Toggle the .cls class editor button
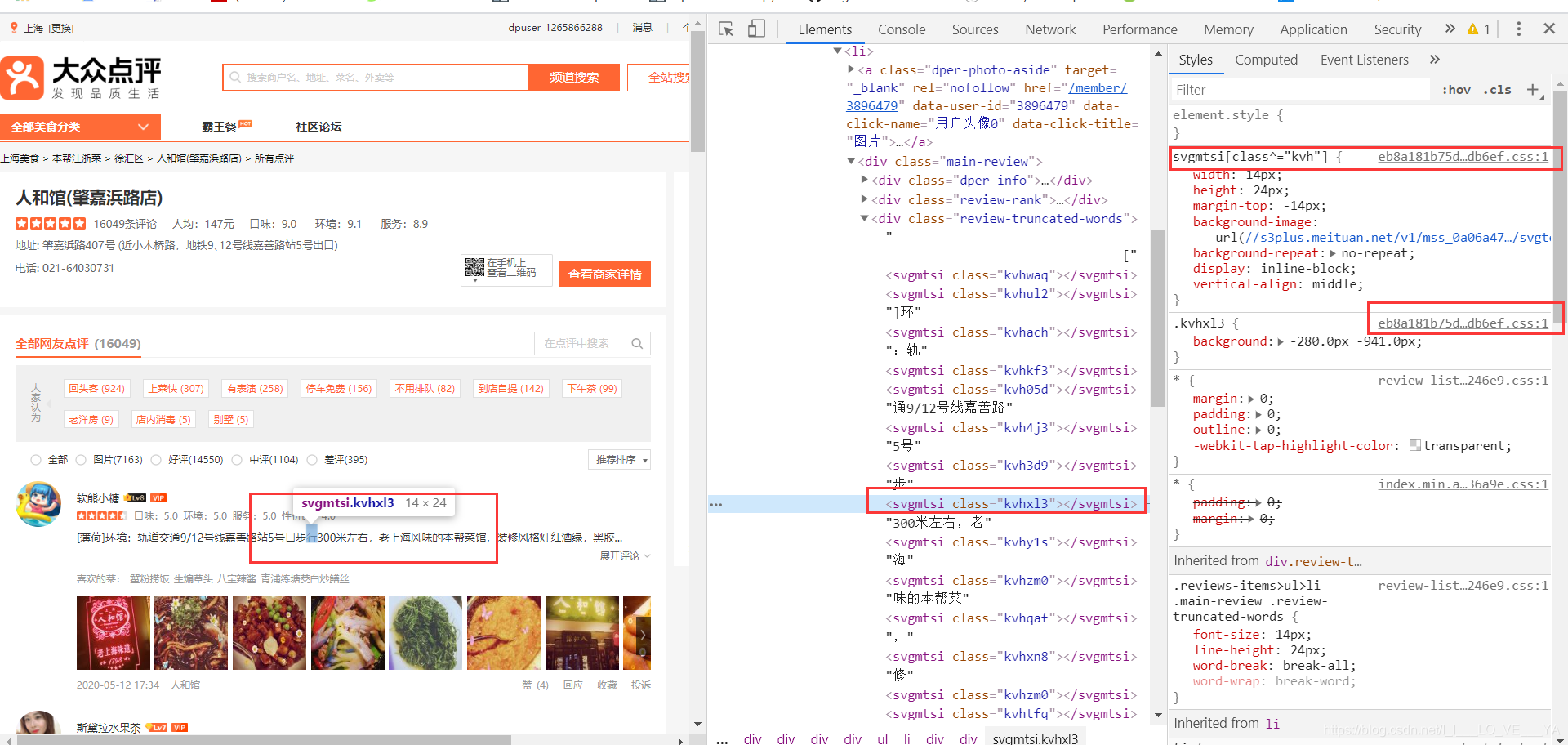 pyautogui.click(x=1497, y=90)
